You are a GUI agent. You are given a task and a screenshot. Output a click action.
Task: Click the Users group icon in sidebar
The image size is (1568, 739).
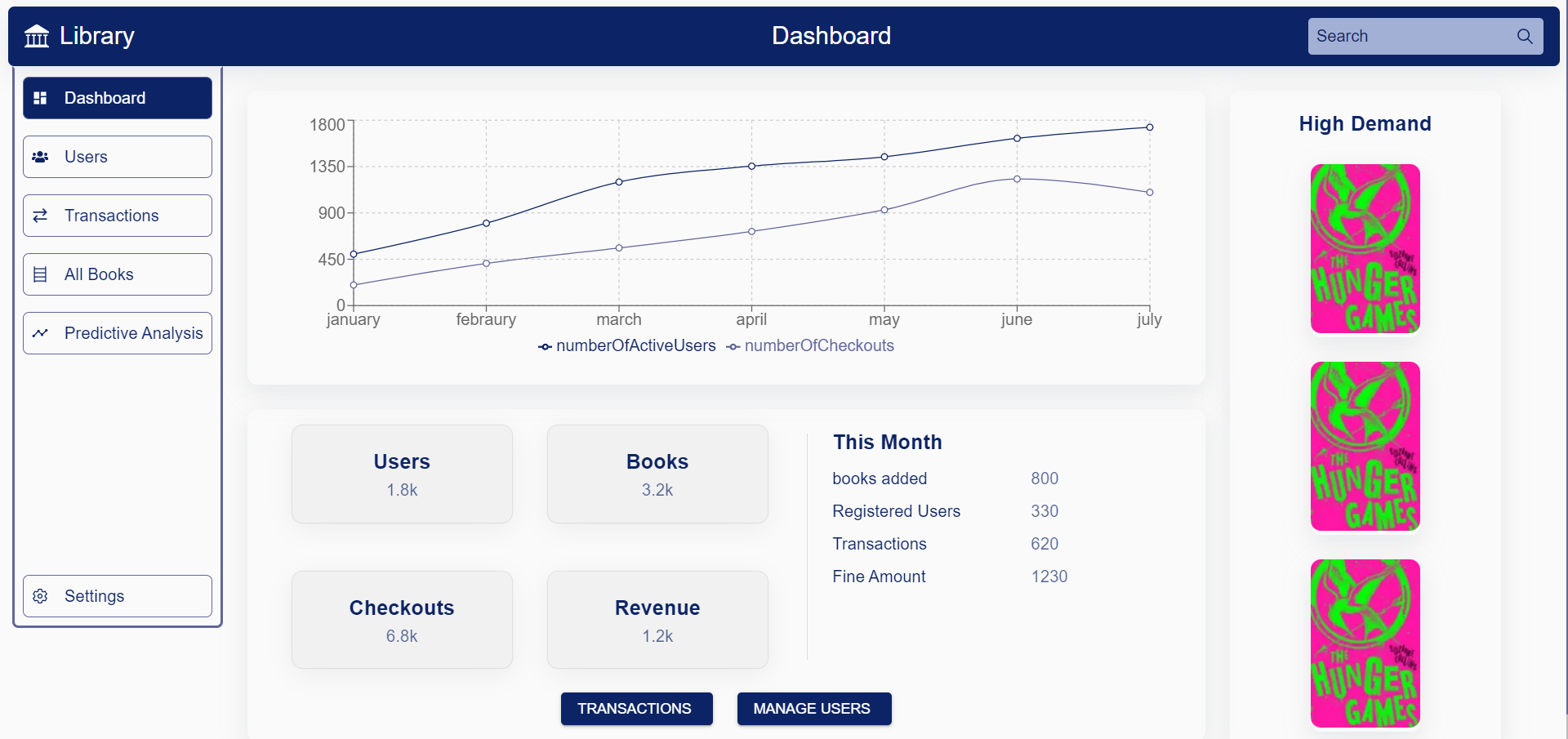tap(40, 157)
